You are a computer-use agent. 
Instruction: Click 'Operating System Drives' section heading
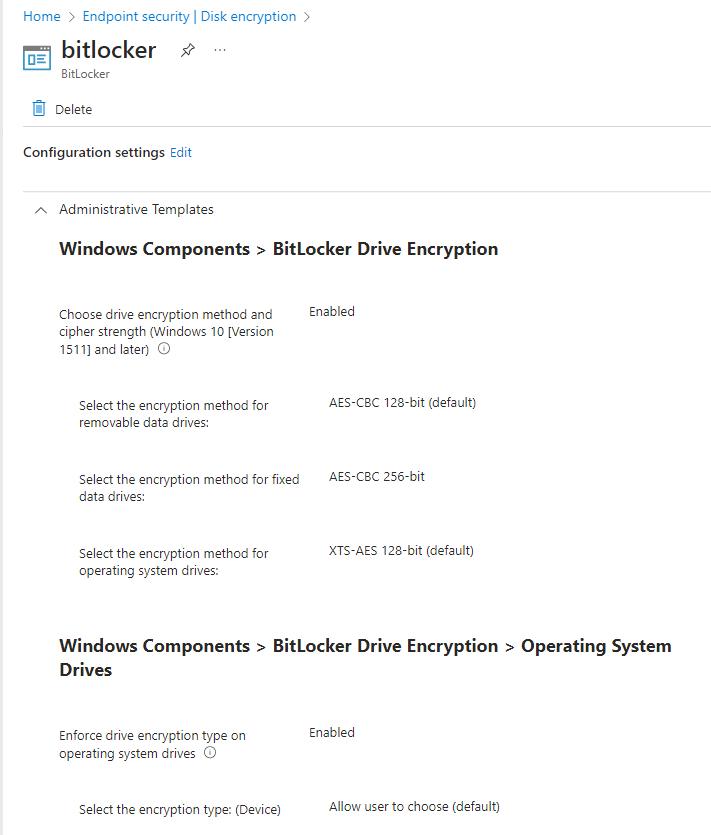(x=365, y=657)
